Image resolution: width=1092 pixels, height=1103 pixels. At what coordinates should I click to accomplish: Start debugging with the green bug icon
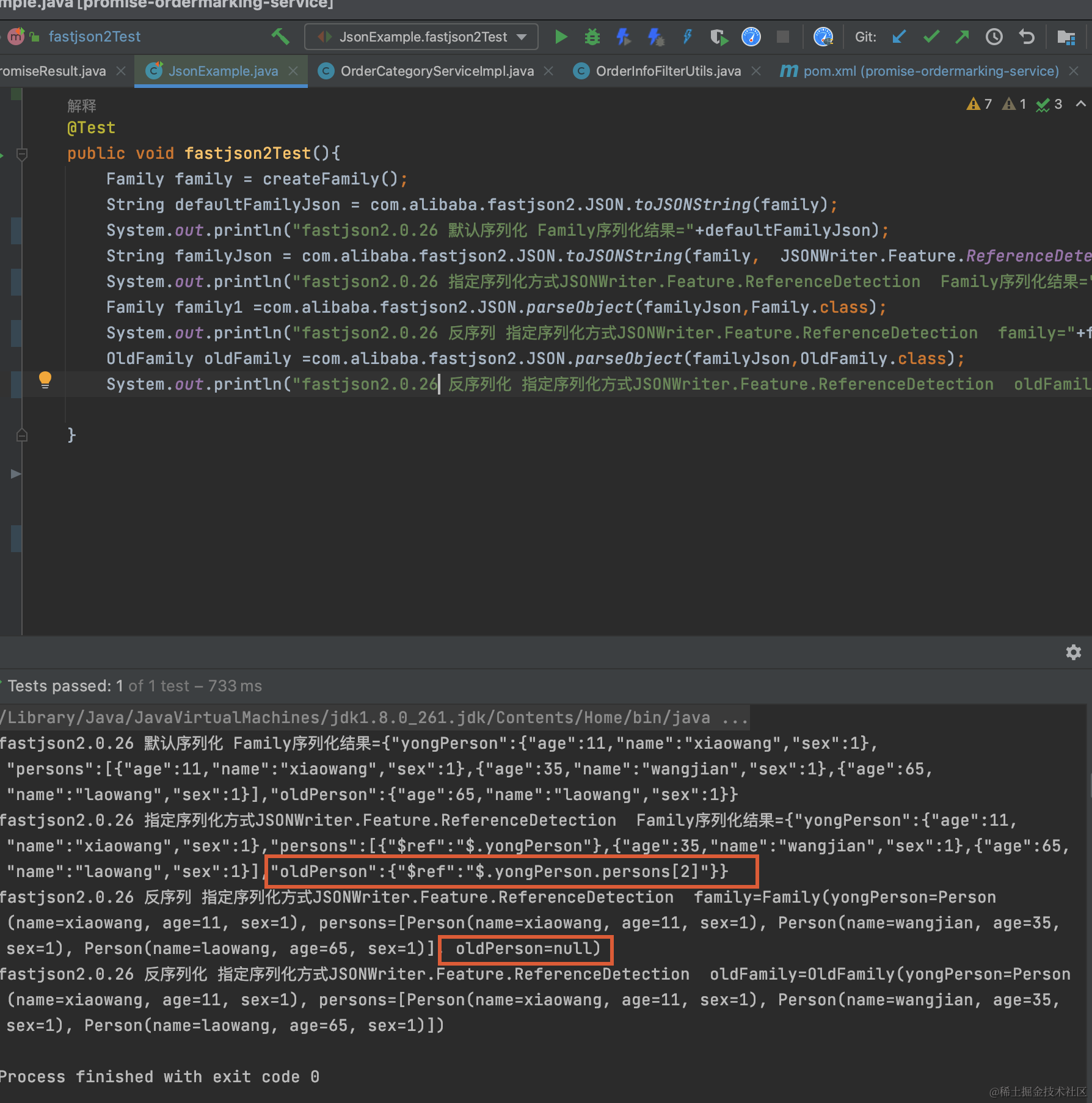pyautogui.click(x=592, y=37)
